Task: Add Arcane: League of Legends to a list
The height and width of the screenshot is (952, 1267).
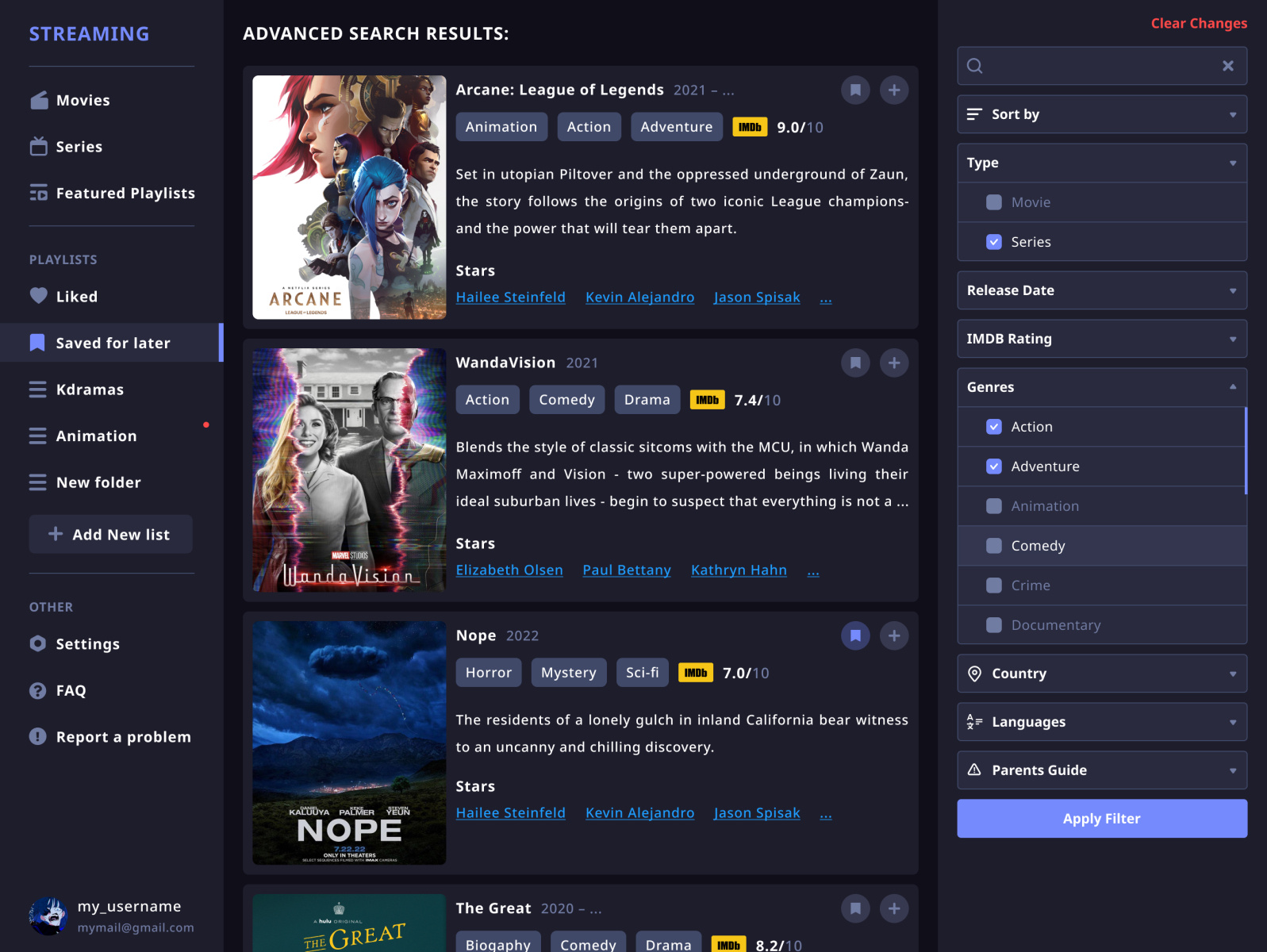Action: tap(894, 90)
